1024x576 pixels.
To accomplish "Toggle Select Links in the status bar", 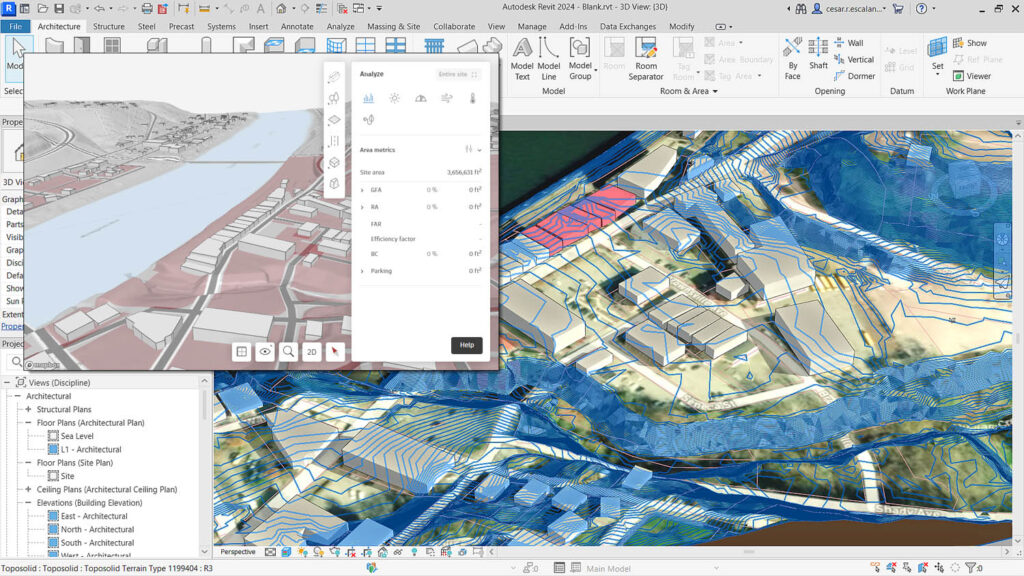I will tap(875, 566).
